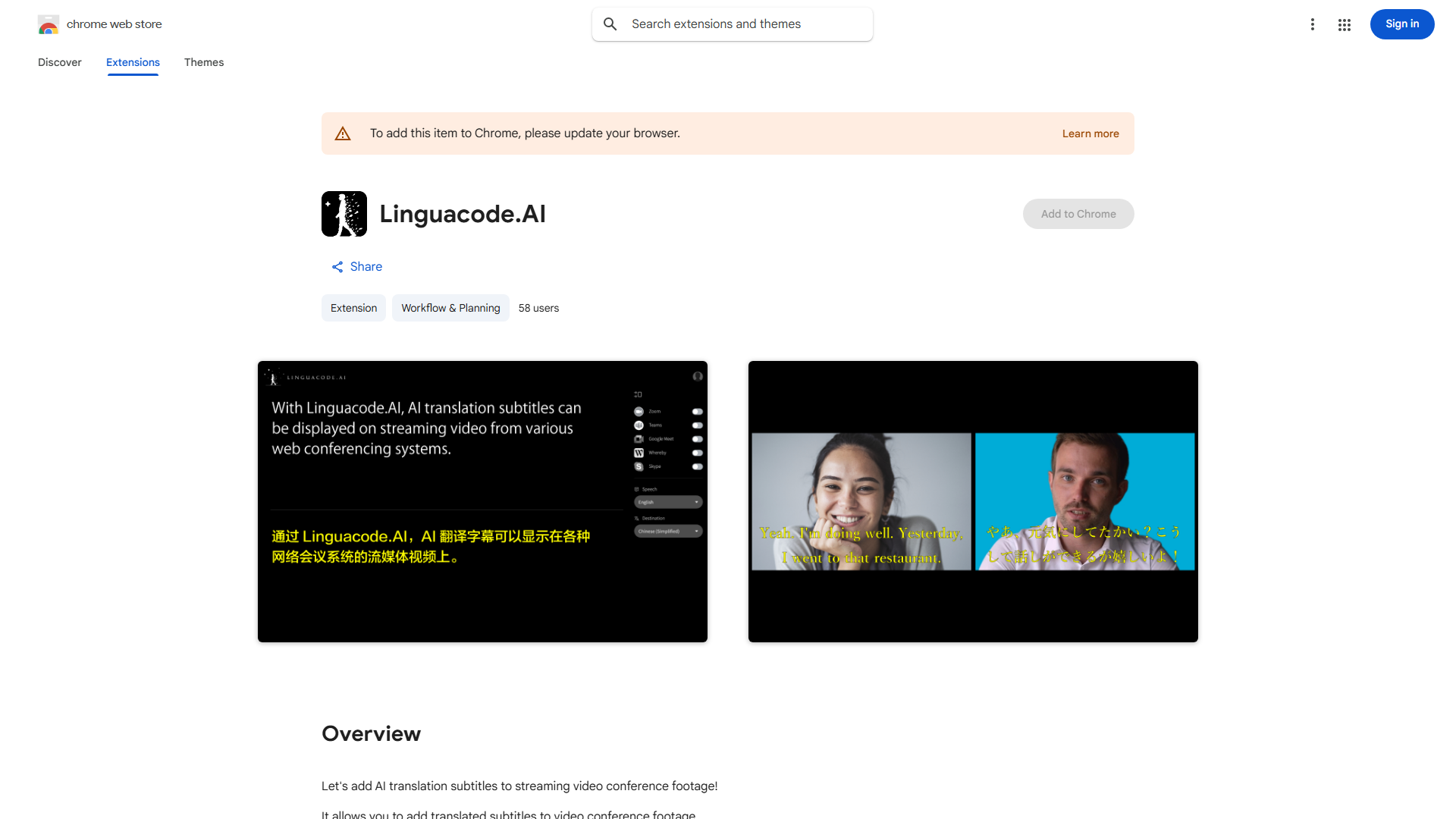The width and height of the screenshot is (1456, 819).
Task: Click the search icon inside the search bar
Action: [x=610, y=24]
